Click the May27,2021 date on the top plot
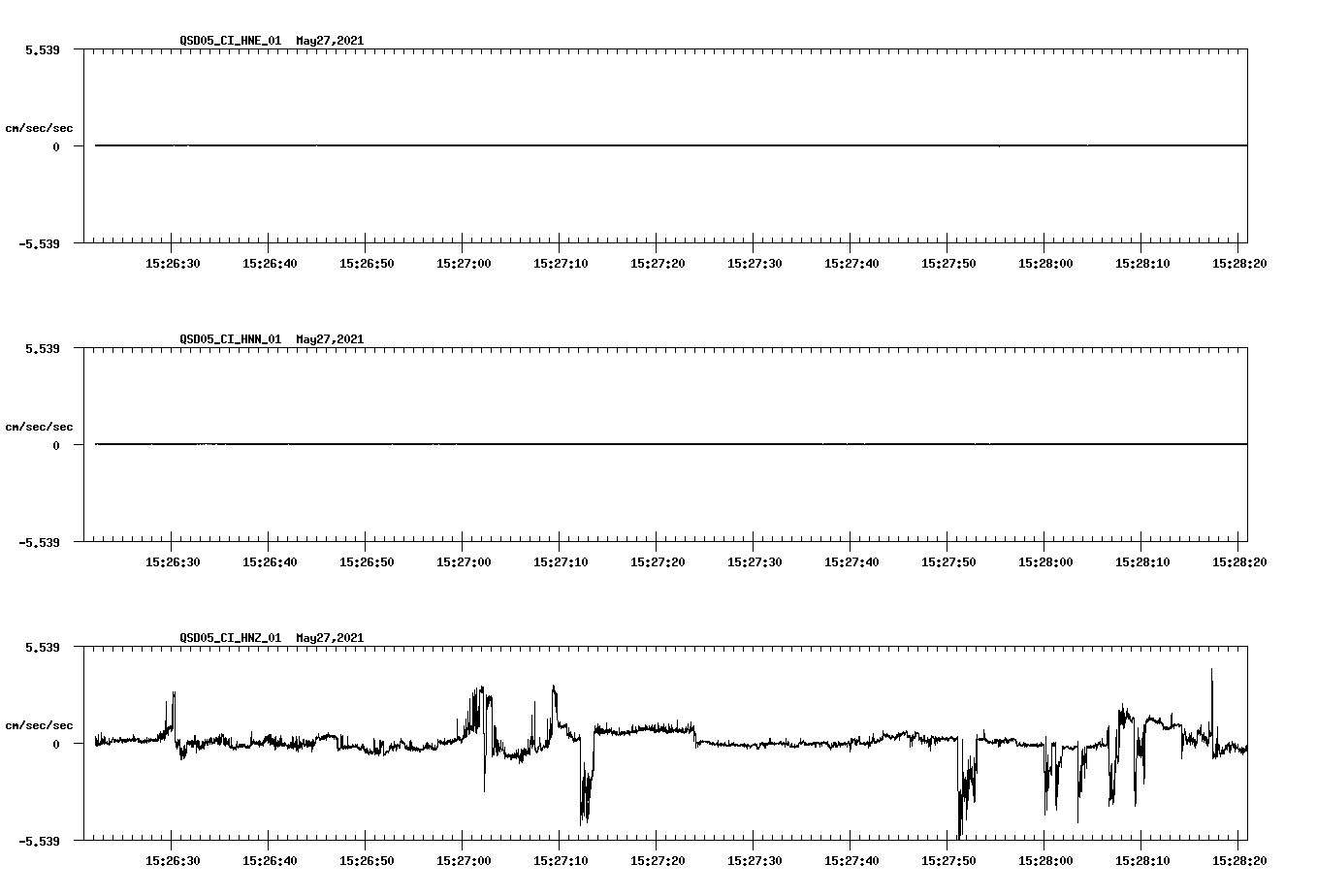This screenshot has width=1317, height=896. click(x=329, y=41)
